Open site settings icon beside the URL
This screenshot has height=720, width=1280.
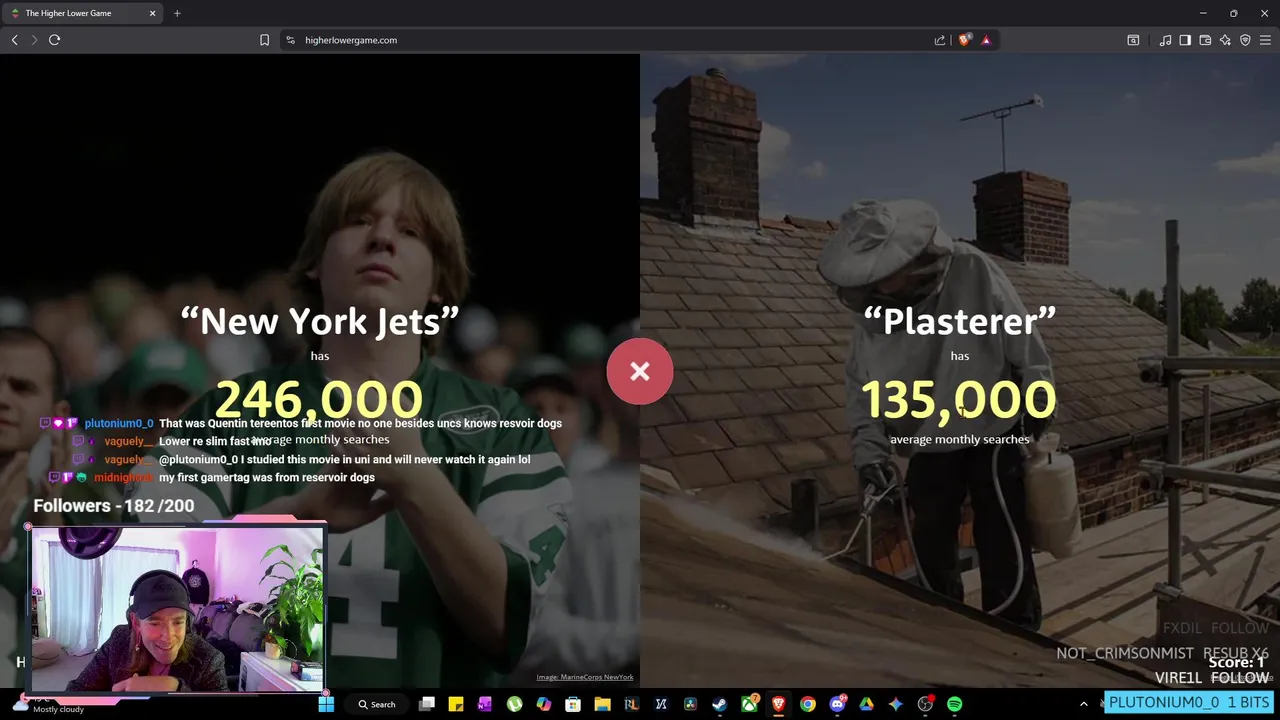coord(290,40)
